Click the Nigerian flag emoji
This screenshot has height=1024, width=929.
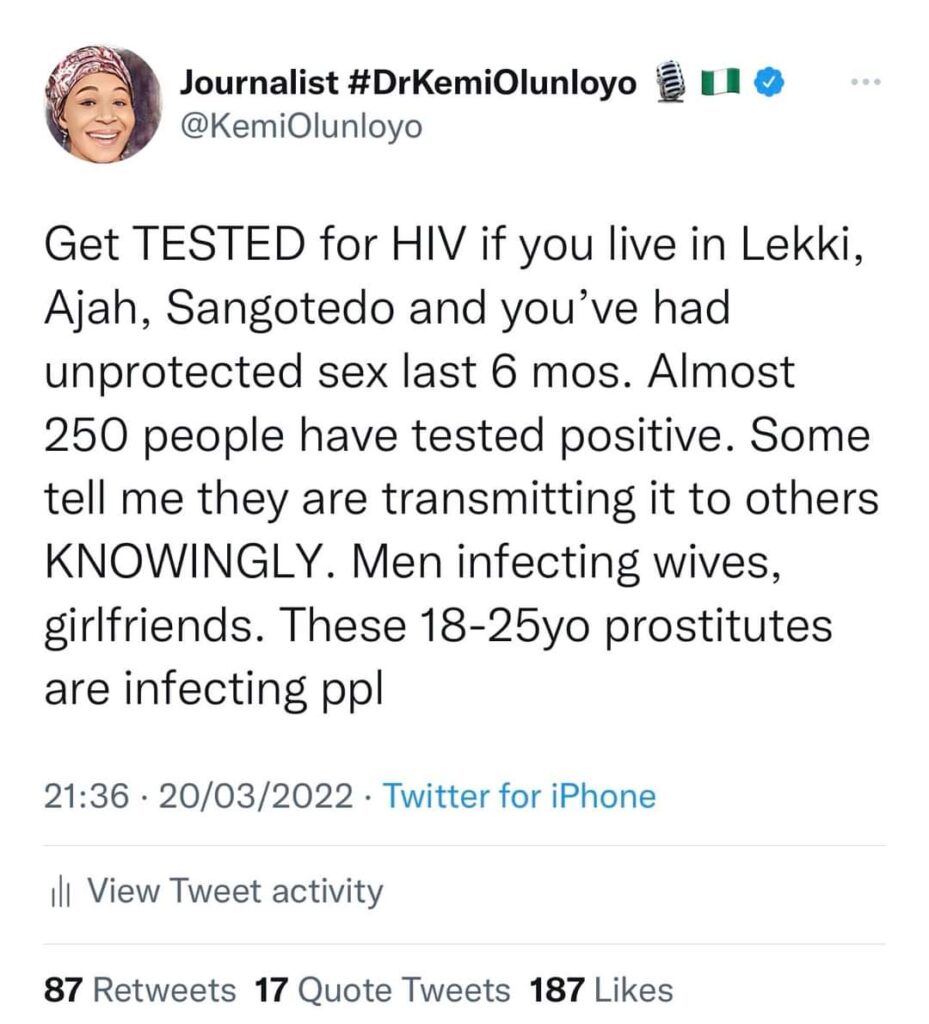click(721, 83)
